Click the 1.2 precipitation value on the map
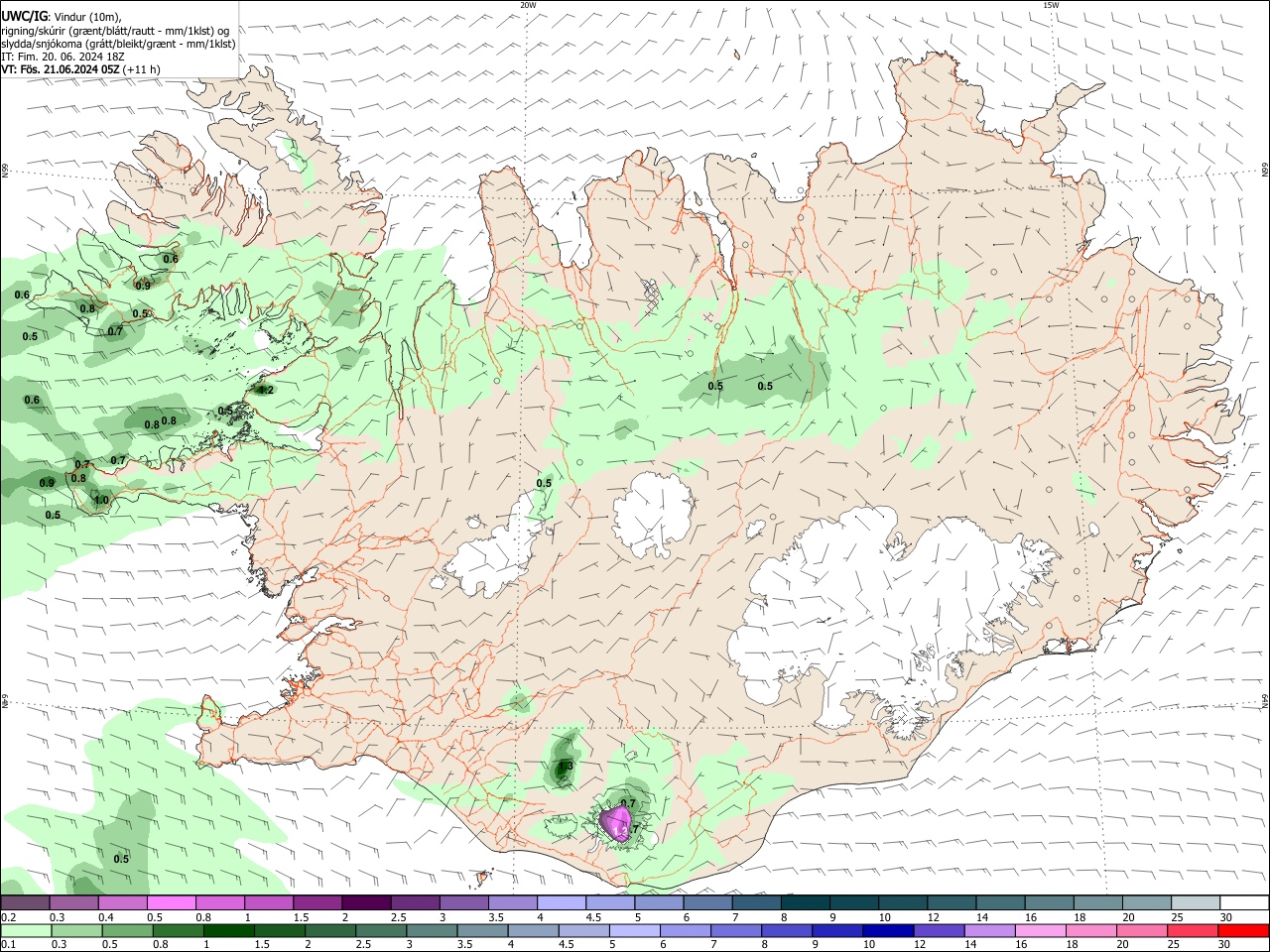Viewport: 1270px width, 952px height. pyautogui.click(x=265, y=390)
